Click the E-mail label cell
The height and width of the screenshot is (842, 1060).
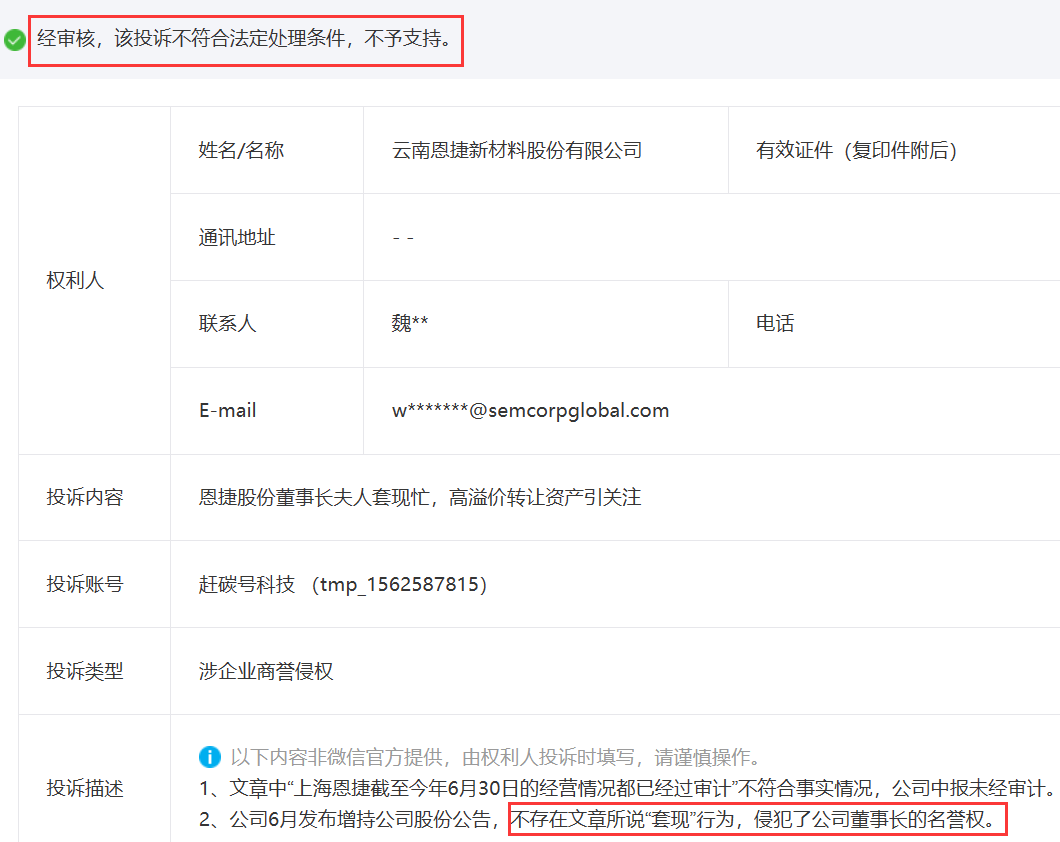[x=267, y=411]
